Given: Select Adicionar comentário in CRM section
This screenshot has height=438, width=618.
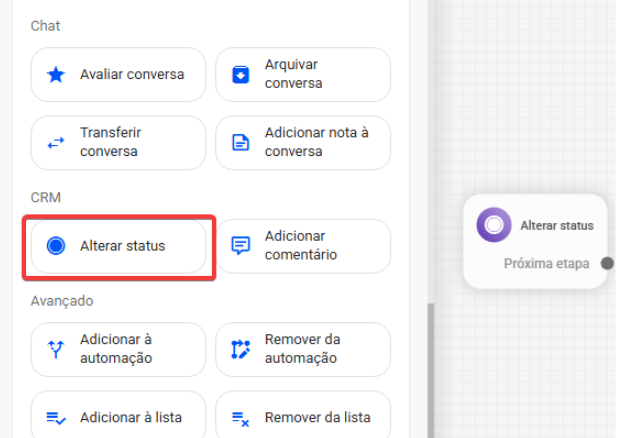Looking at the screenshot, I should (303, 246).
